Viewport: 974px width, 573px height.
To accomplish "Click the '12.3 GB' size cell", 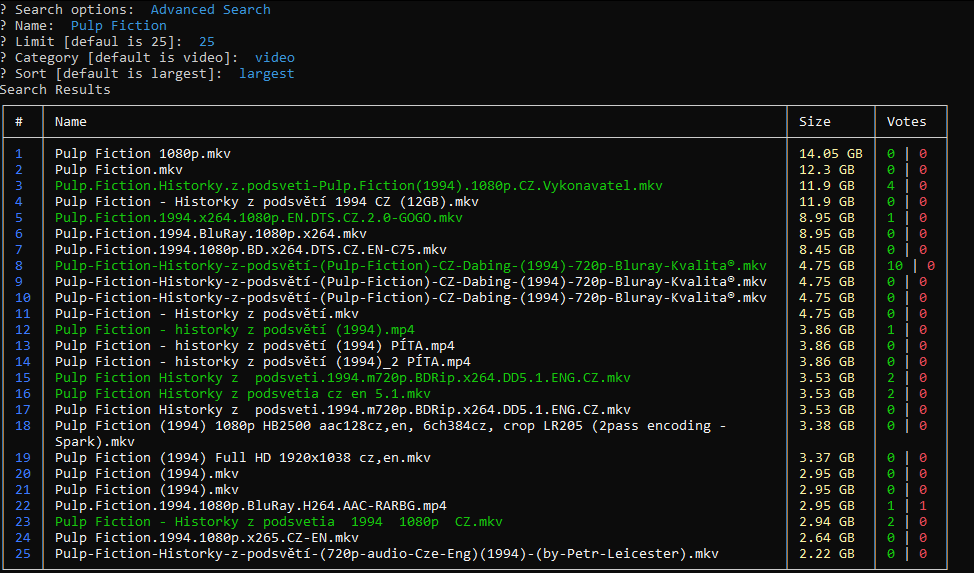I will pos(827,170).
